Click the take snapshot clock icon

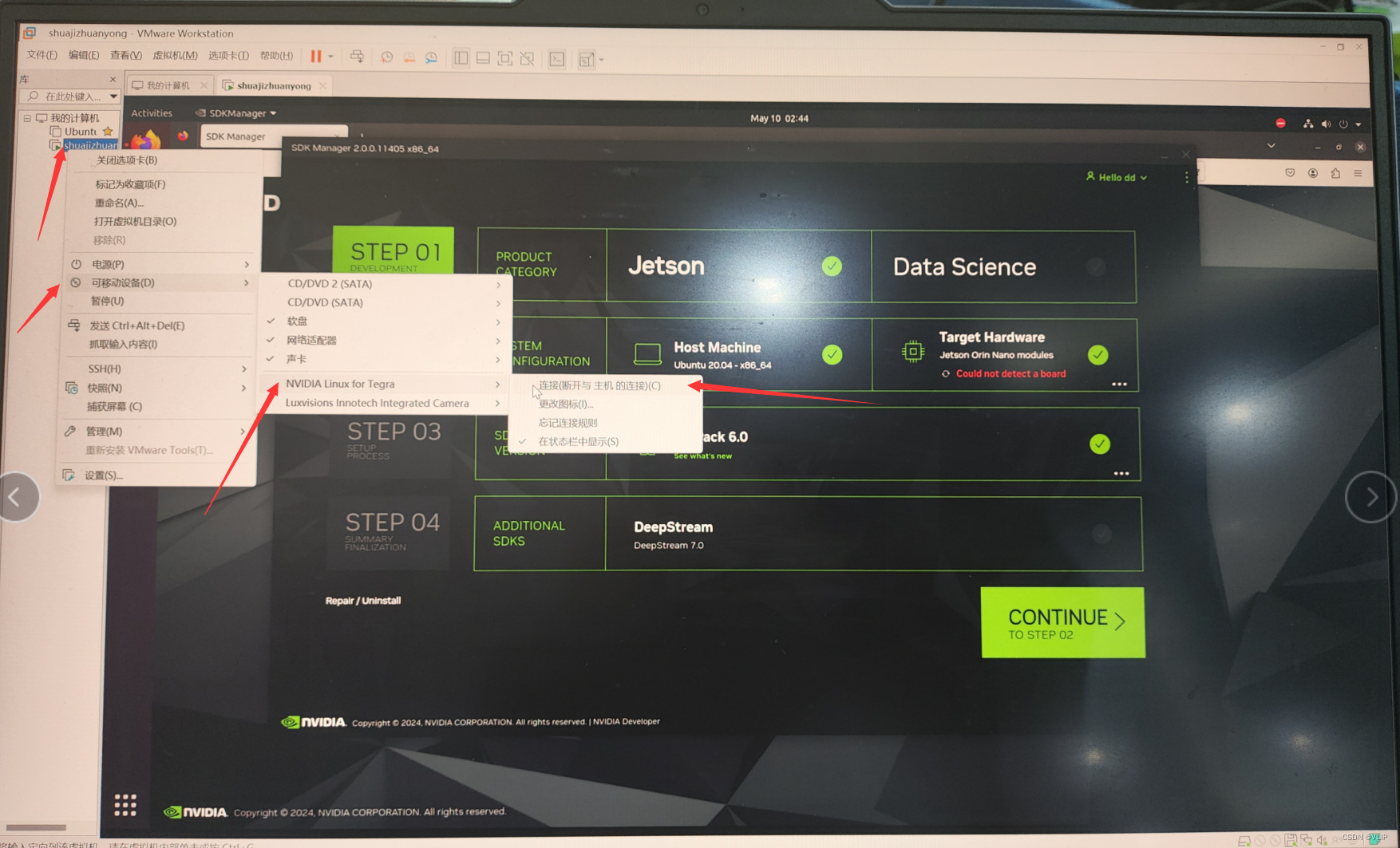(386, 57)
